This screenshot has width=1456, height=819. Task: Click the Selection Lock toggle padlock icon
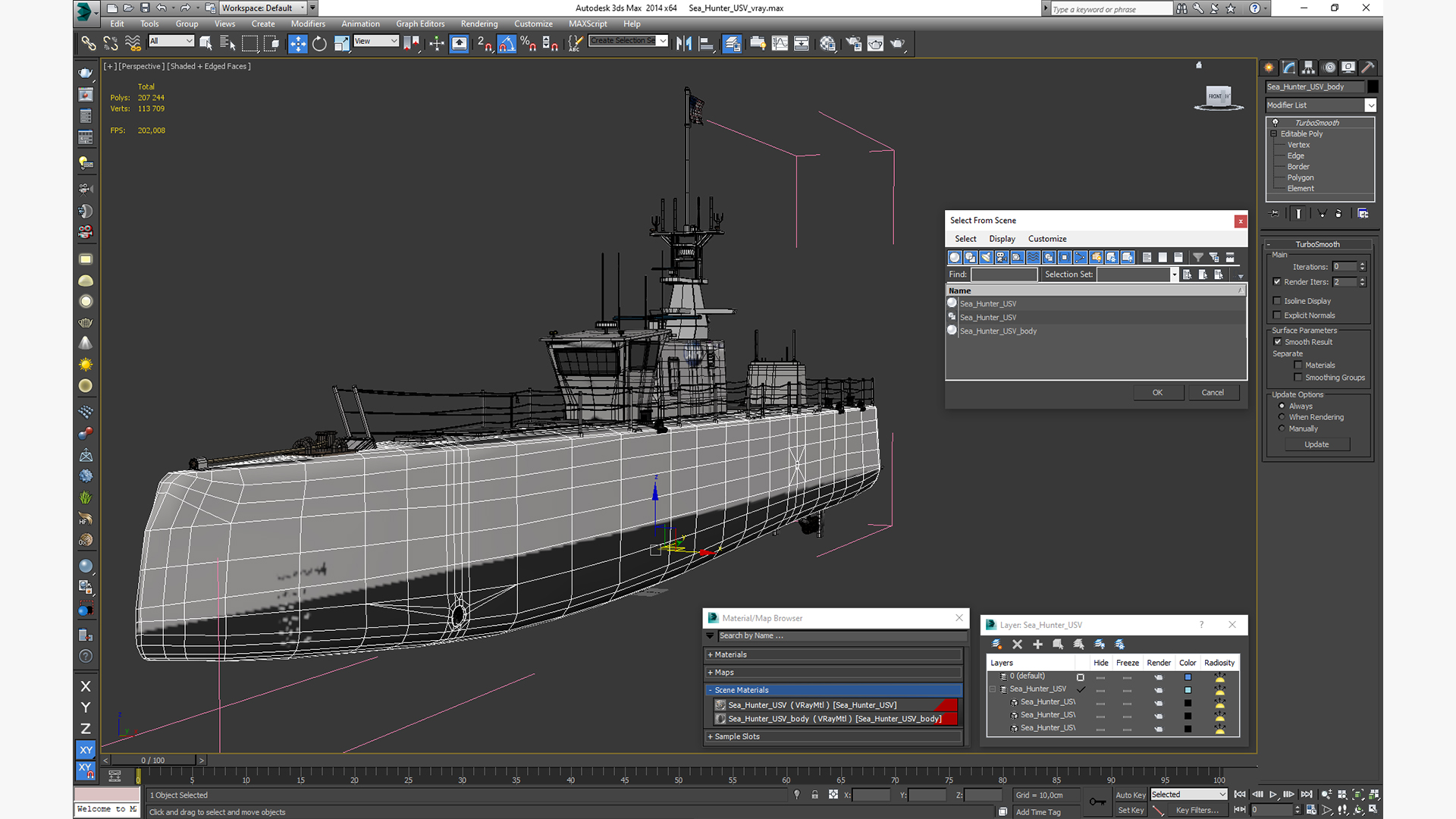(814, 795)
